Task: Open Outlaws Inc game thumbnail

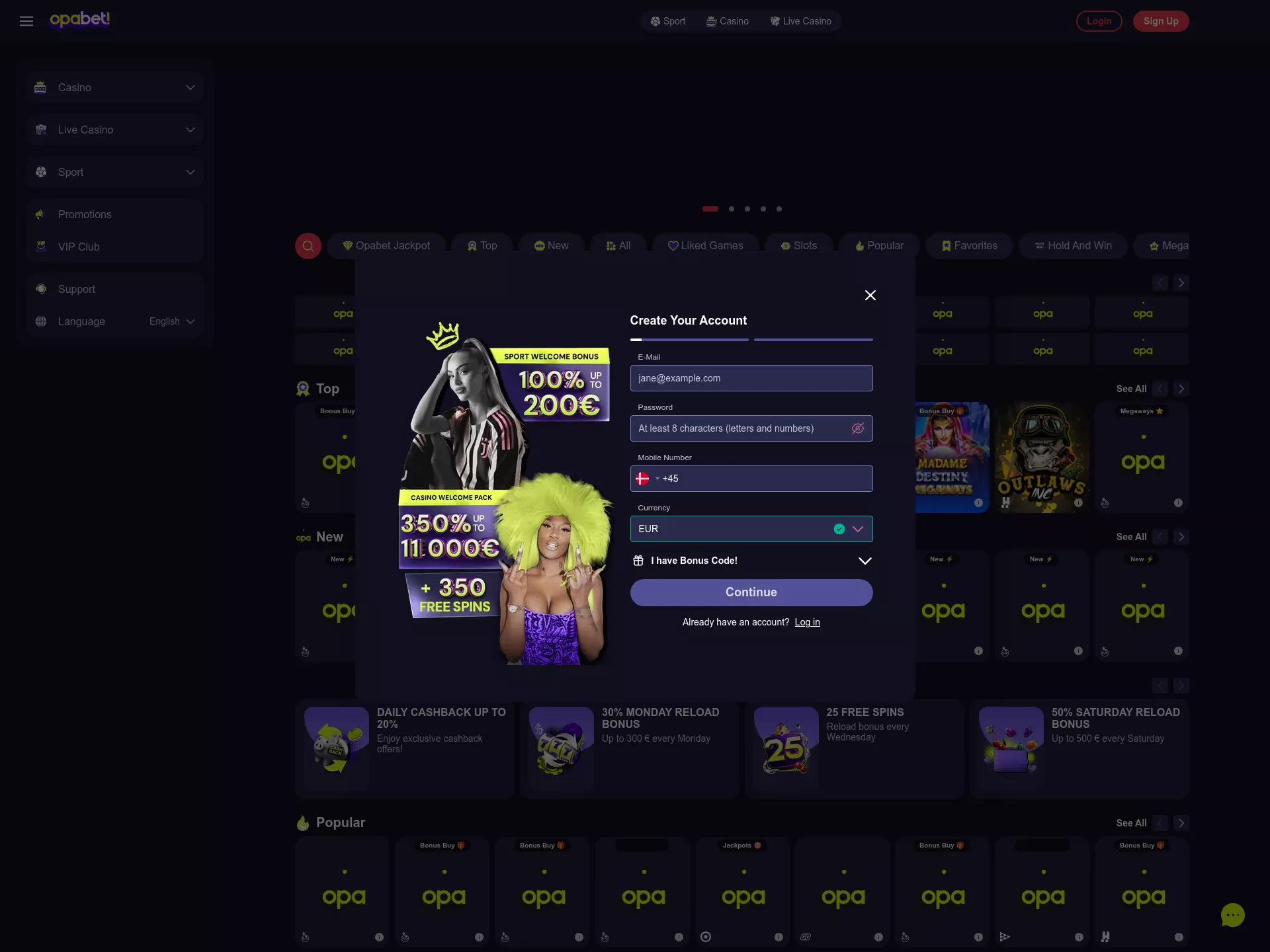Action: [1042, 457]
